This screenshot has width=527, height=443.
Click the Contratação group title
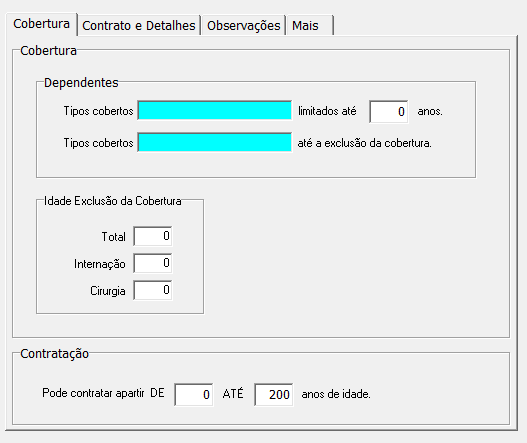click(54, 354)
